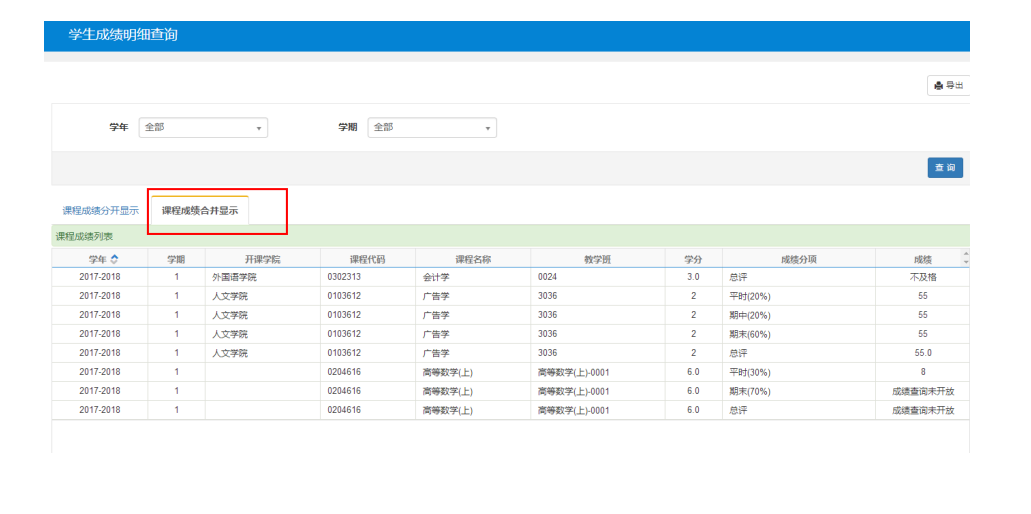Click the 导出 export printer icon
1031x514 pixels.
point(938,86)
